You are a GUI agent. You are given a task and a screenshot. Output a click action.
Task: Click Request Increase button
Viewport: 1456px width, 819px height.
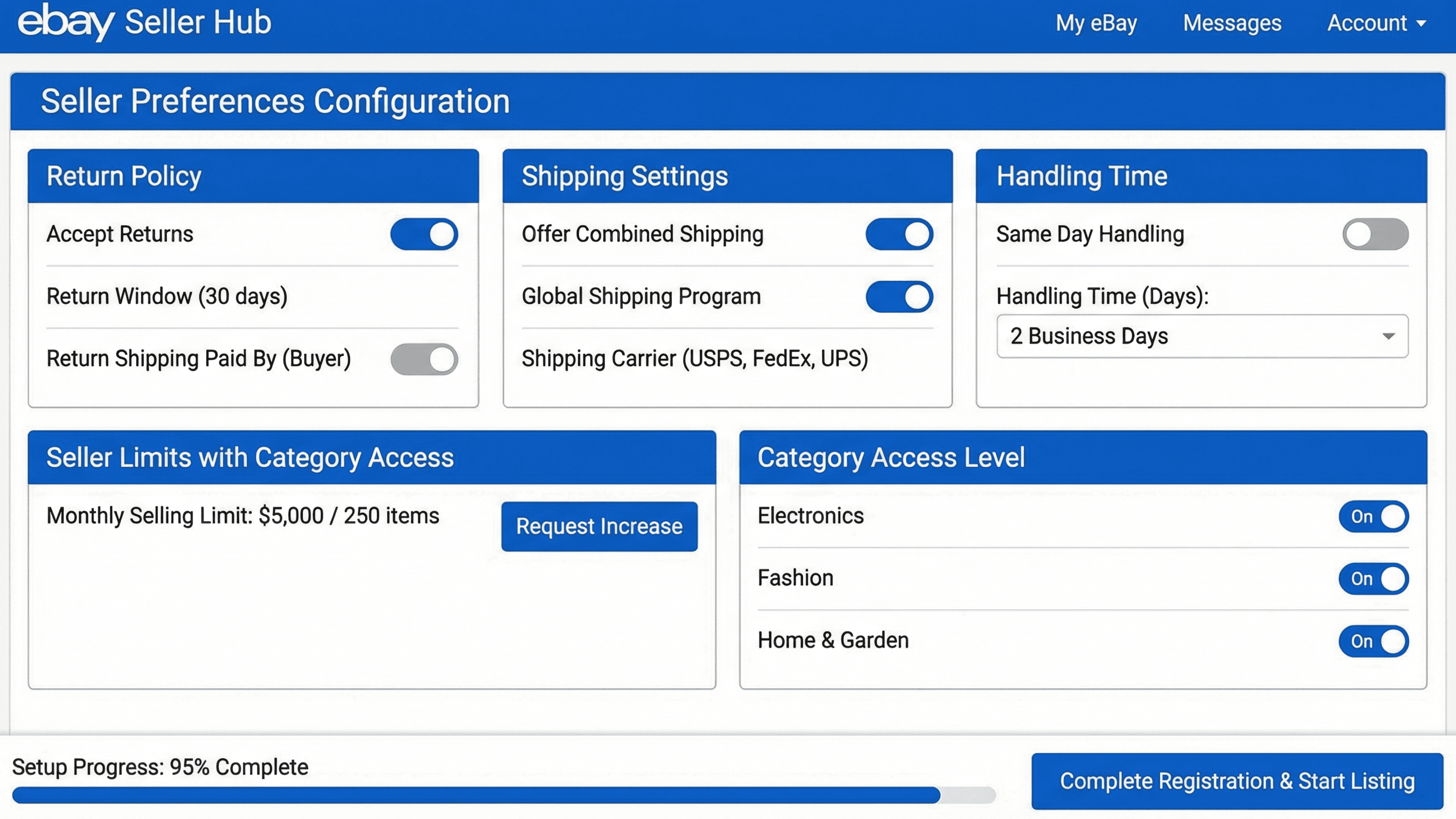coord(599,526)
